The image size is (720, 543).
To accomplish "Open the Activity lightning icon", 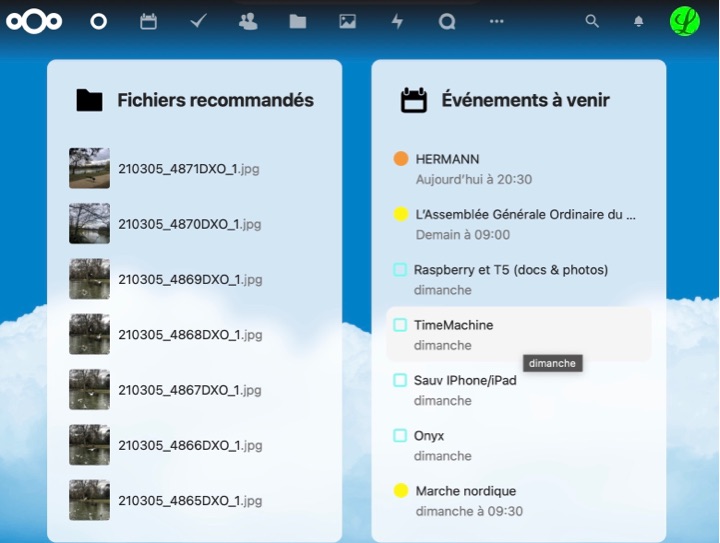I will click(x=397, y=21).
